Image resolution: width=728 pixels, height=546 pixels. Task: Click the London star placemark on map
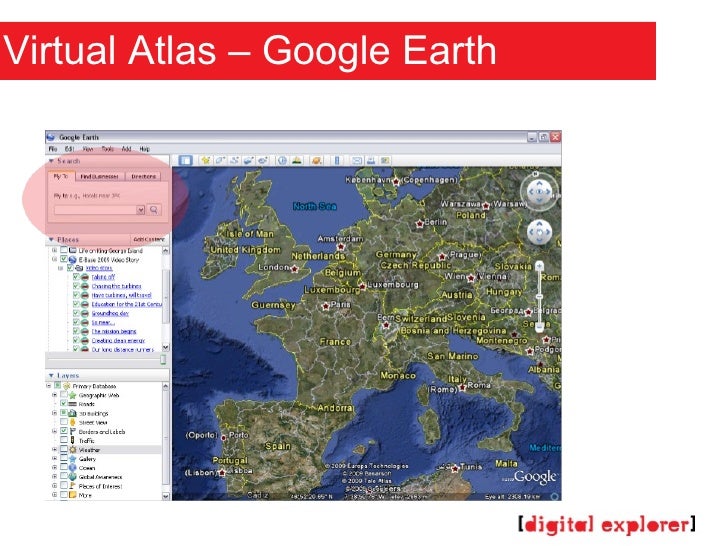294,268
